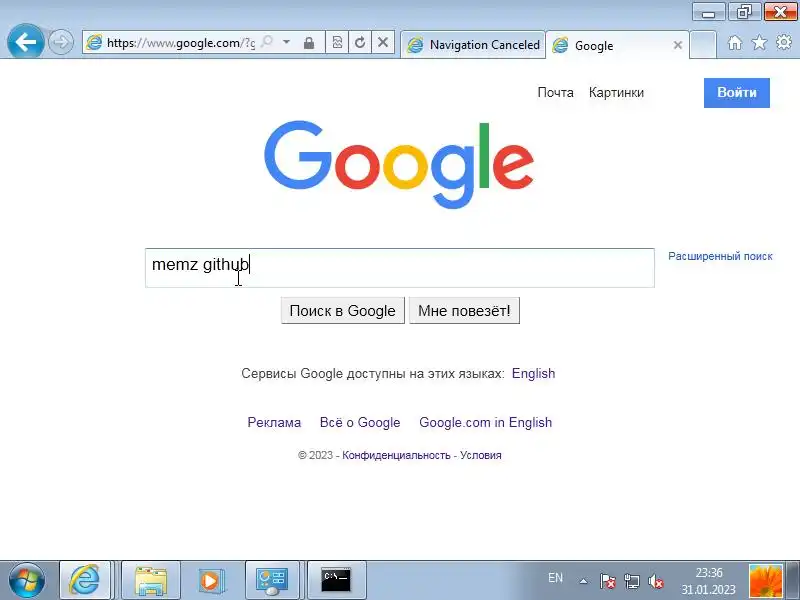Refresh the page with the reload icon
This screenshot has height=600, width=800.
[x=360, y=42]
